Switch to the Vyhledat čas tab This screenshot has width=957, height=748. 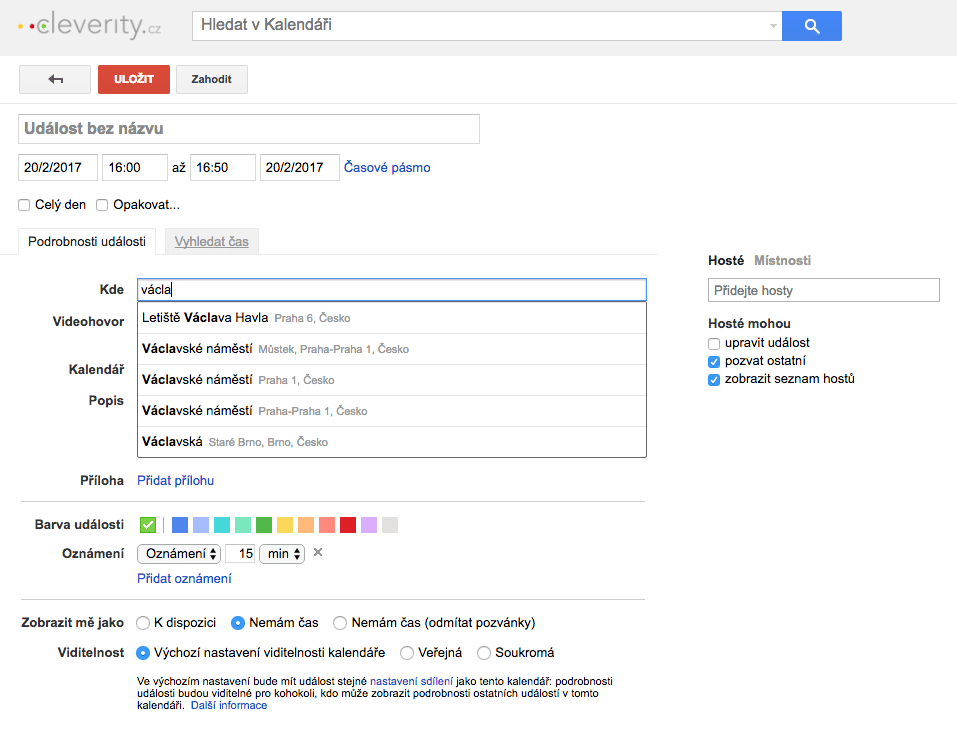(211, 241)
